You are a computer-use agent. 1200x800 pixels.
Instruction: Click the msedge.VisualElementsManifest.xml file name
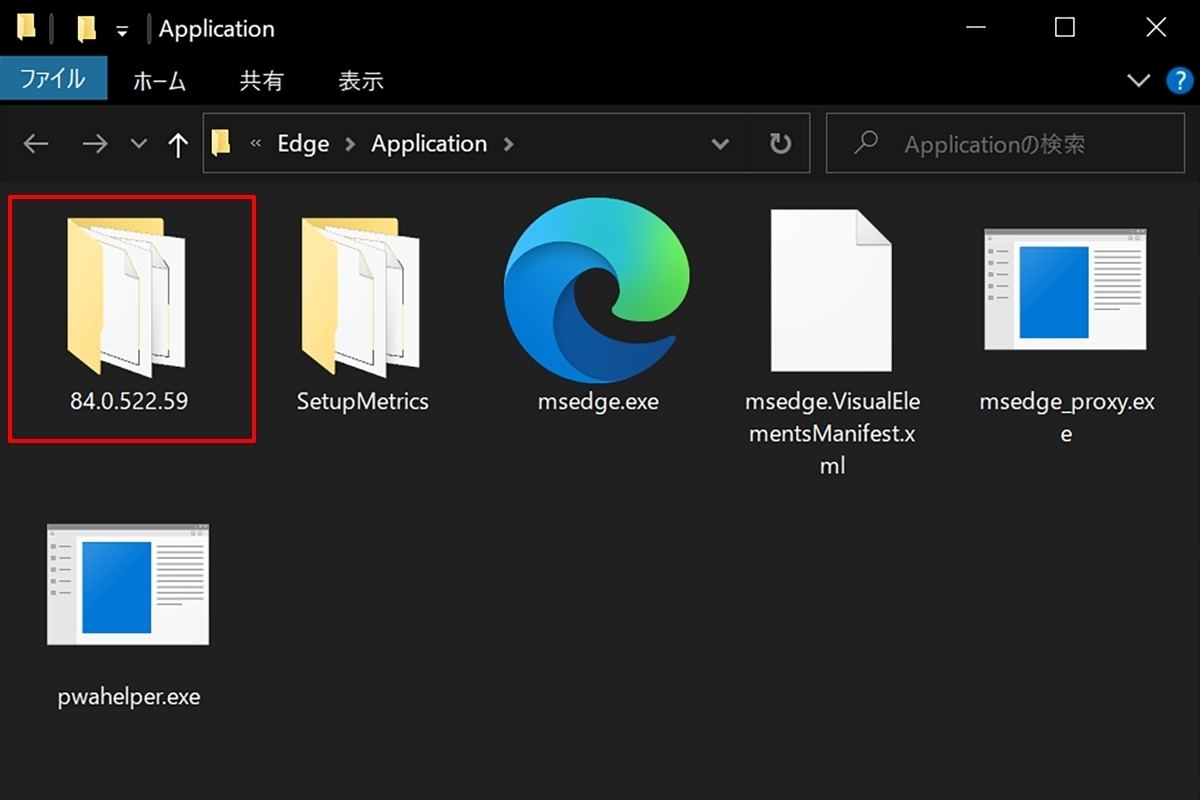[x=833, y=434]
